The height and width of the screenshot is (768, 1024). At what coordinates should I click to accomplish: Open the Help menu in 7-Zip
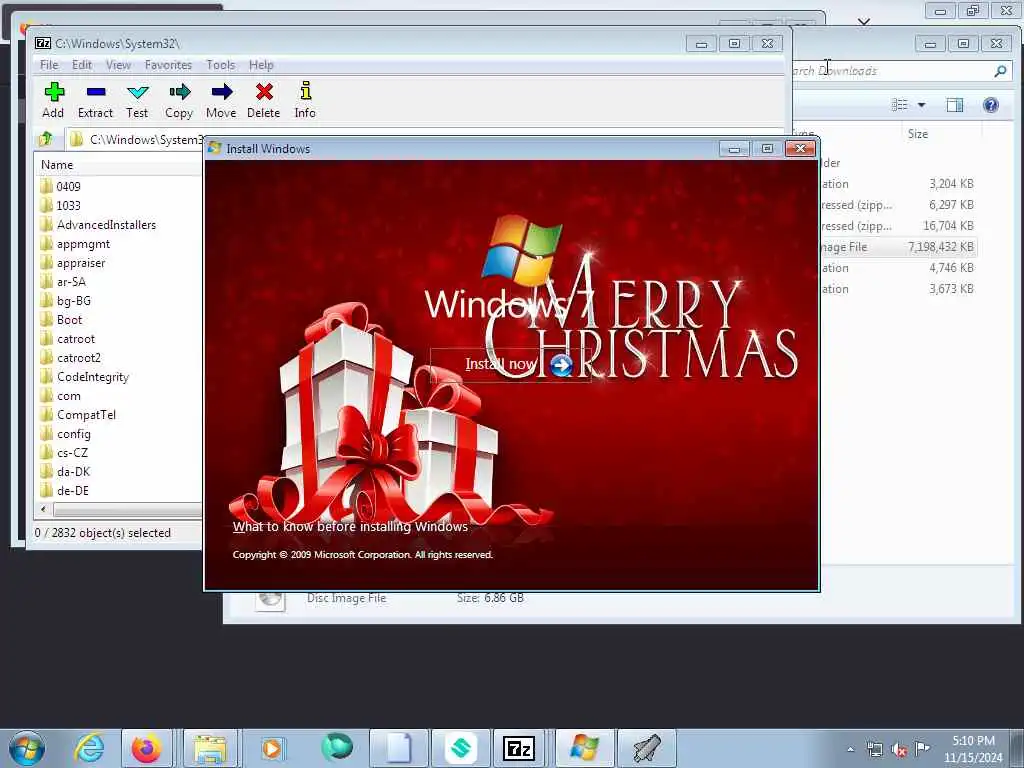click(261, 65)
